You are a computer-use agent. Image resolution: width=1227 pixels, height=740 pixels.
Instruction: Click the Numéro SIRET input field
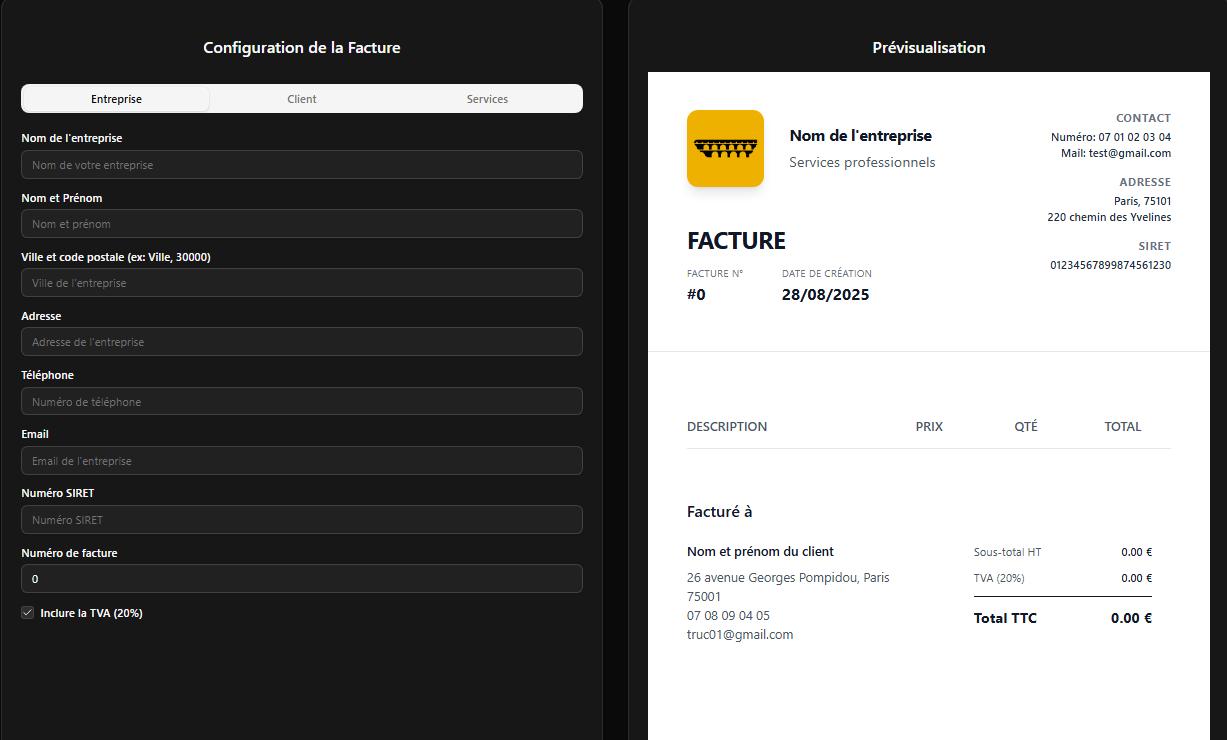tap(301, 520)
